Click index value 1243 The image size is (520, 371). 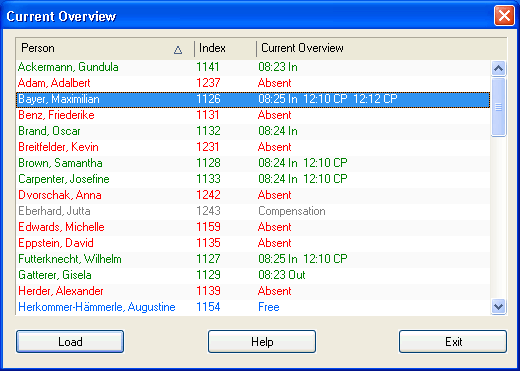coord(208,211)
